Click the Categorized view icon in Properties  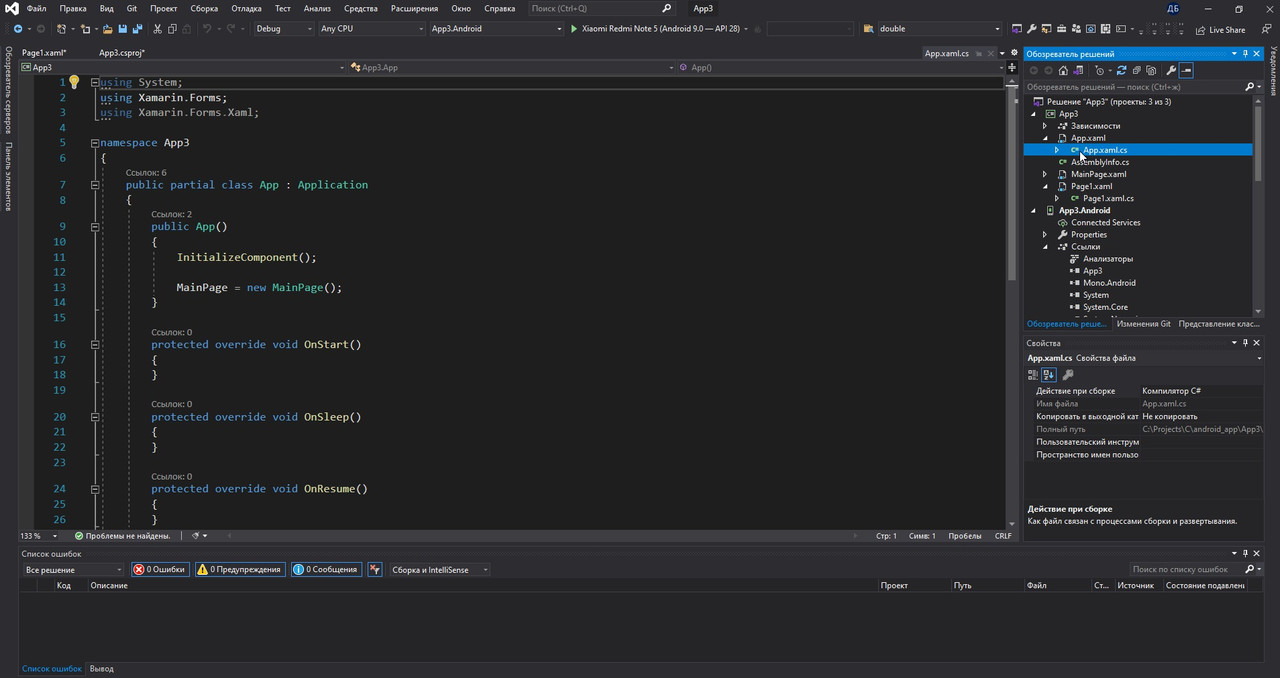point(1033,375)
